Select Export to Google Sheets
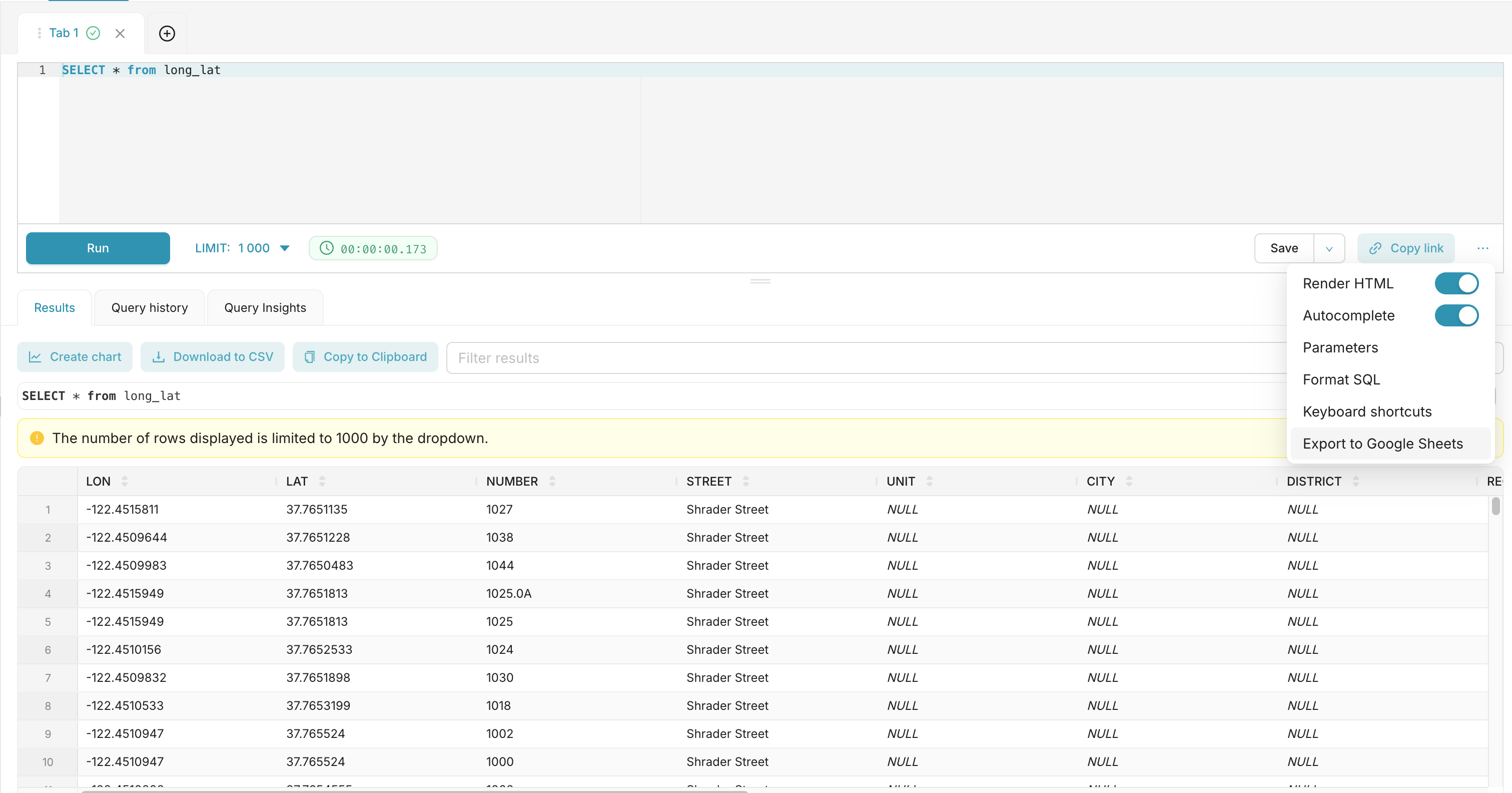The width and height of the screenshot is (1512, 793). (x=1383, y=444)
